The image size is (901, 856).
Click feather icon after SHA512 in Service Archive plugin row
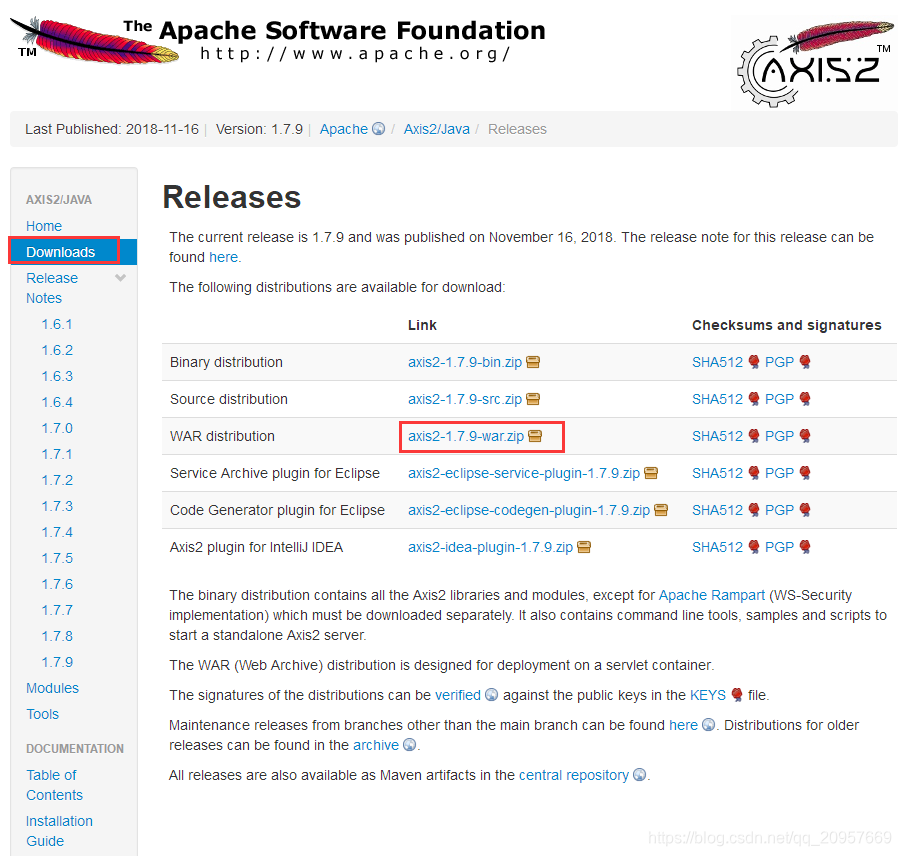coord(754,473)
